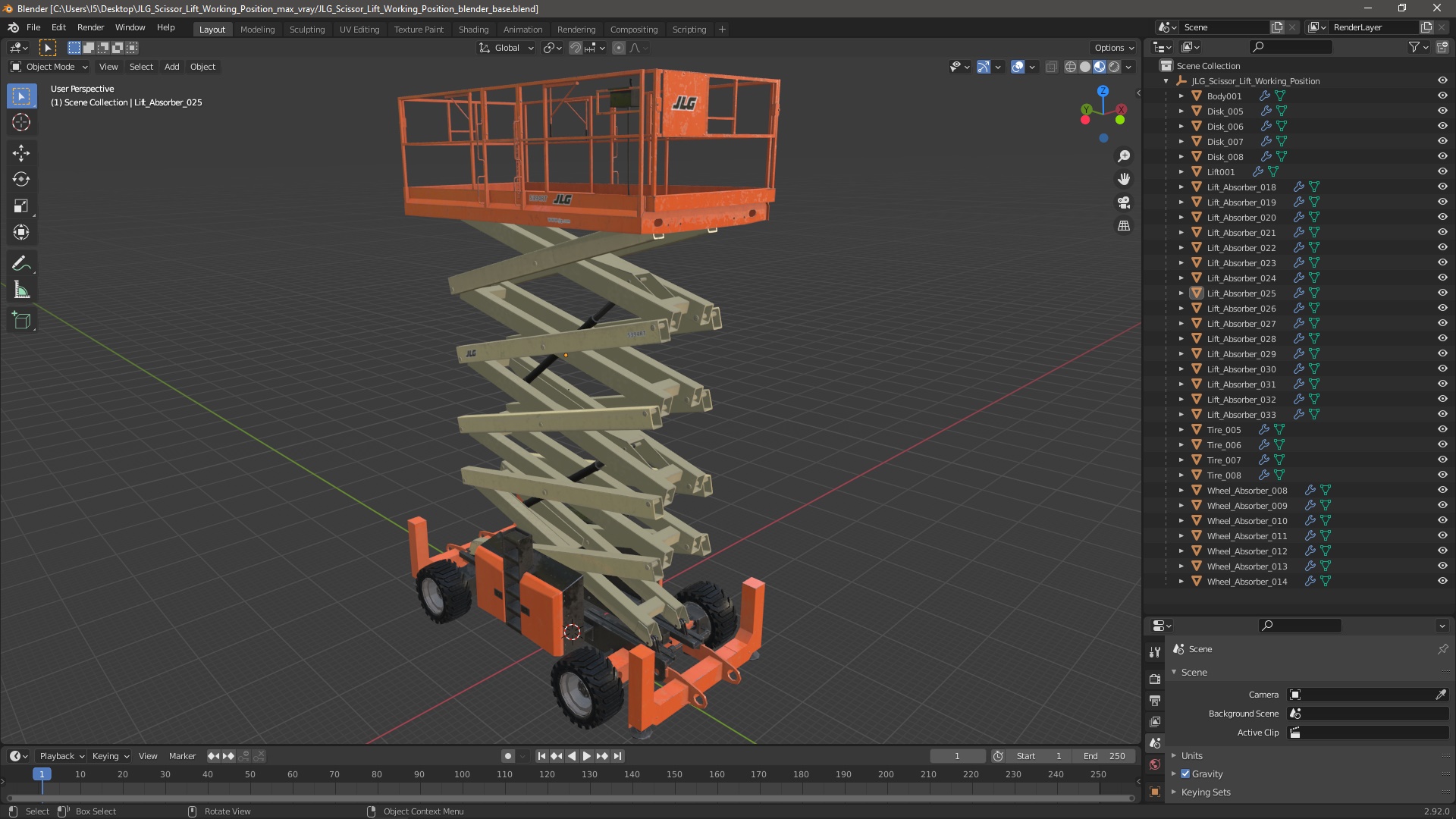Switch to the Shading workspace tab
Screen dimensions: 1456x819
pyautogui.click(x=473, y=30)
